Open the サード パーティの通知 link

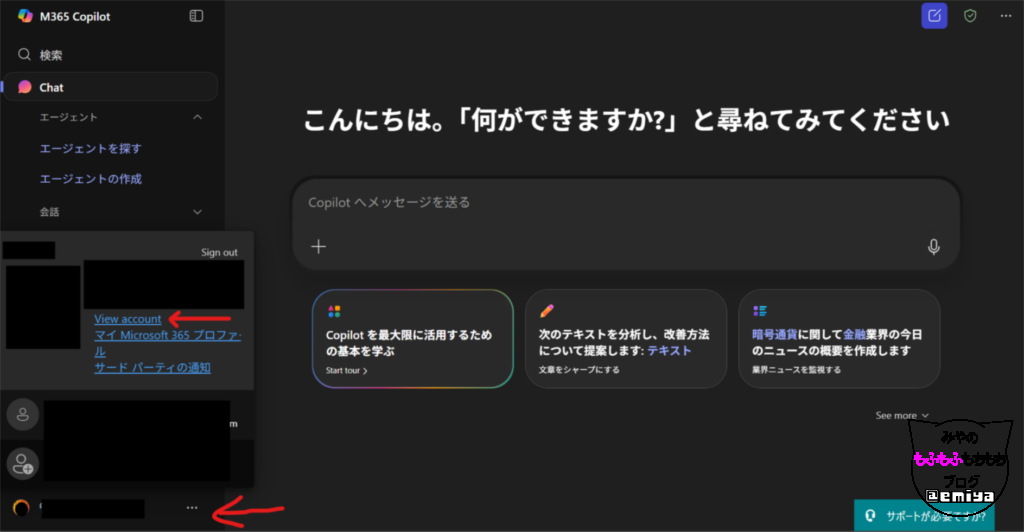[152, 368]
